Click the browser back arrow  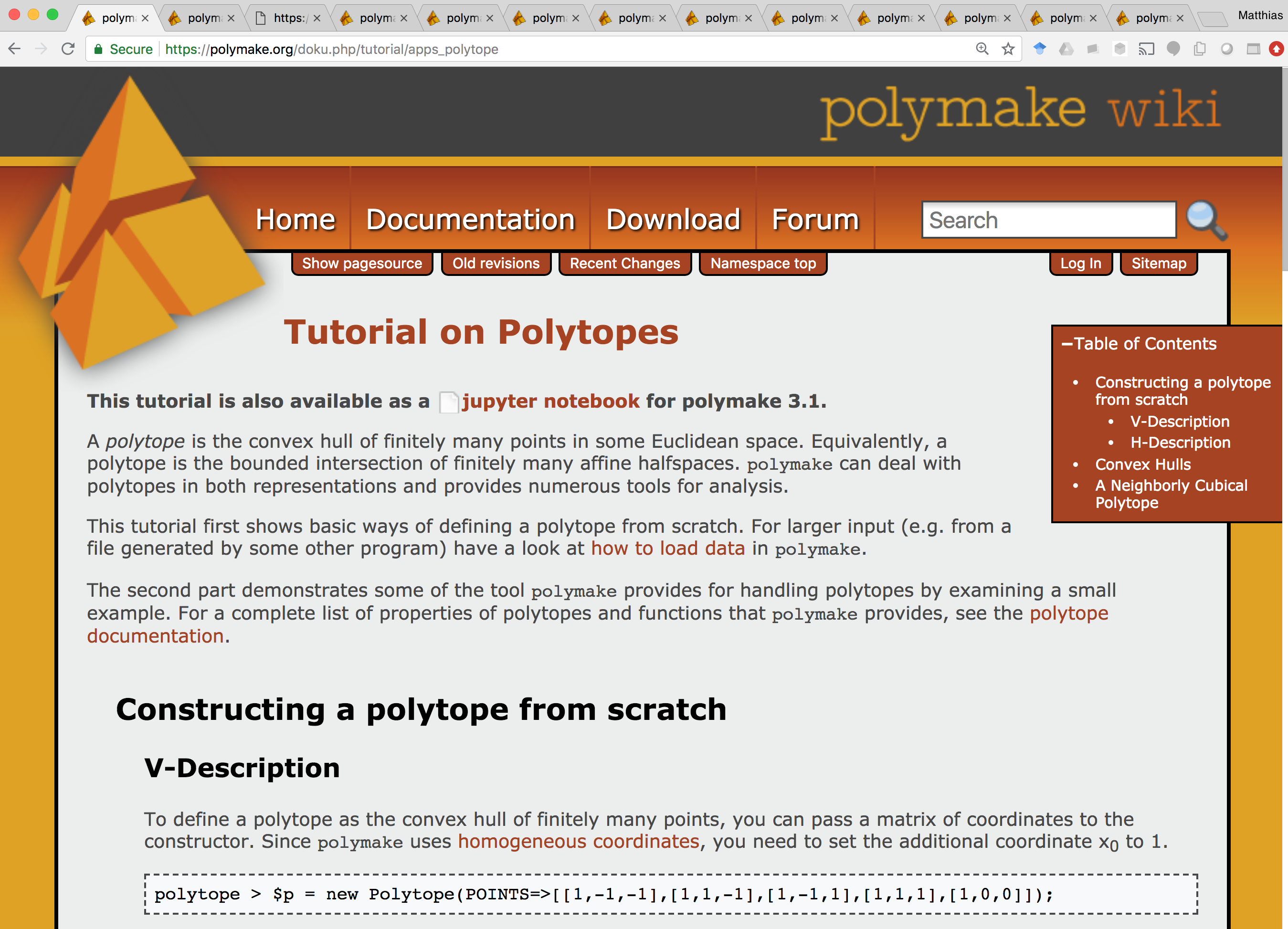coord(15,49)
